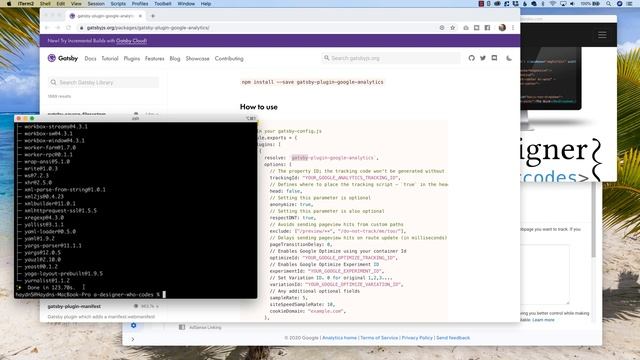The image size is (640, 360).
Task: Click the Send feedback footer link
Action: tap(453, 338)
